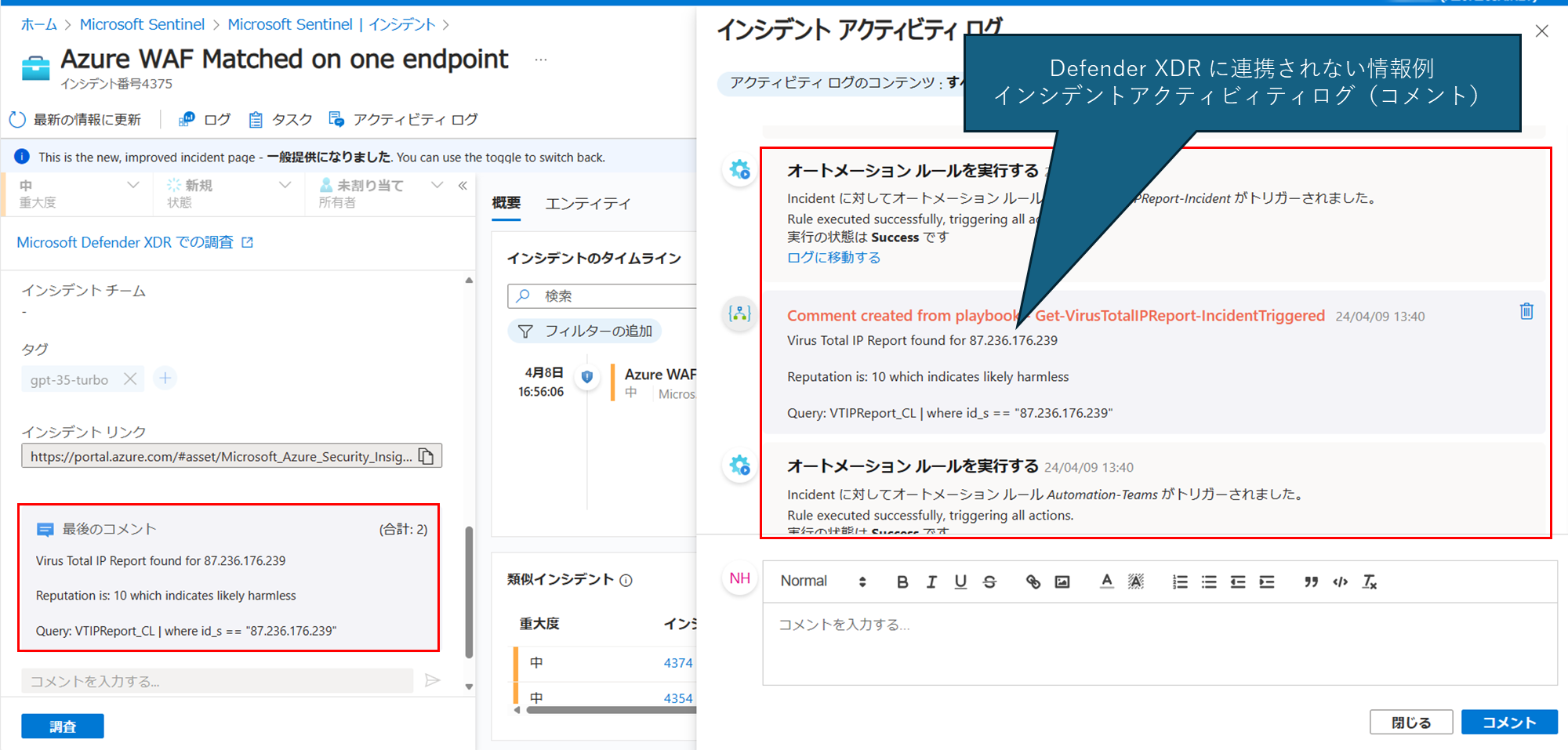This screenshot has height=750, width=1568.
Task: Toggle strikethrough formatting in comment editor
Action: 989,582
